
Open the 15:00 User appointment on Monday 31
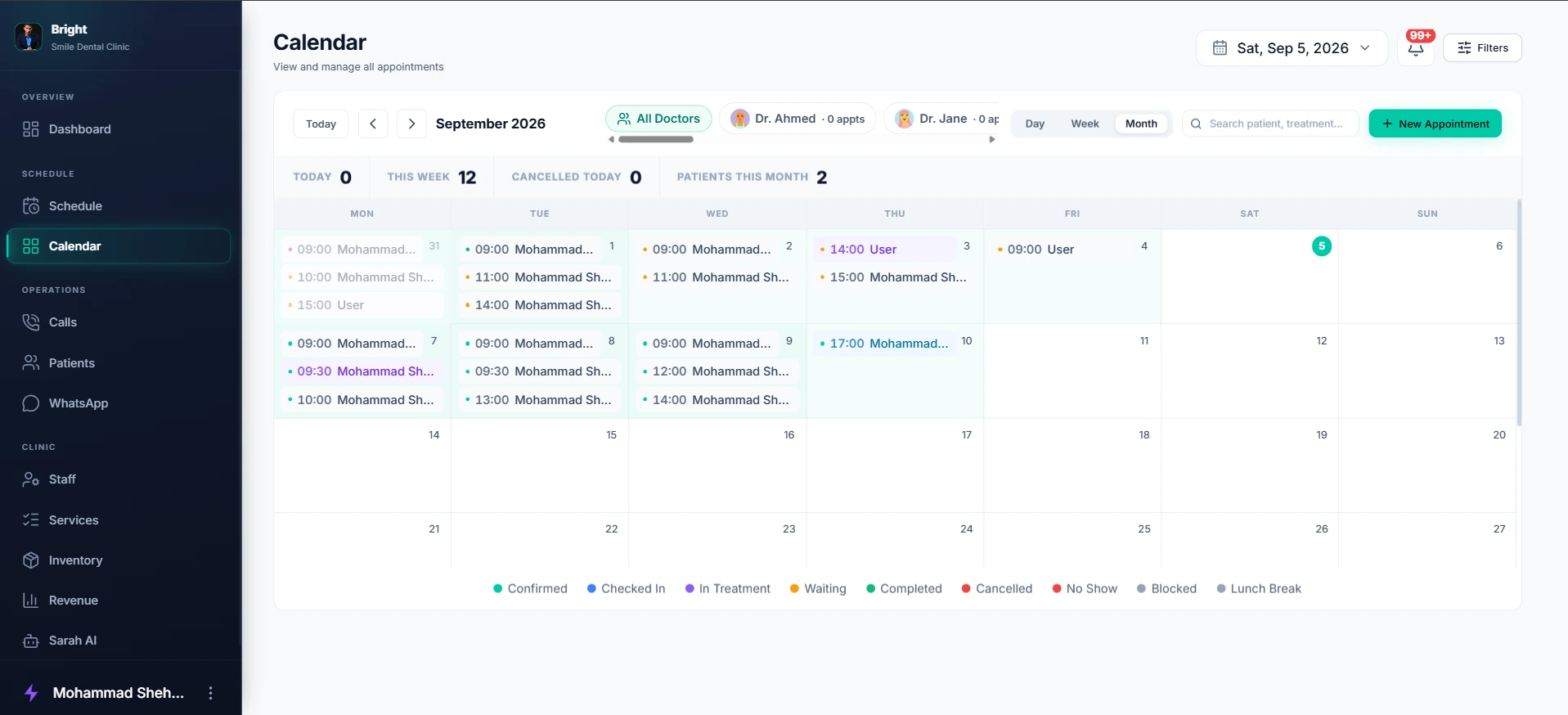point(362,305)
